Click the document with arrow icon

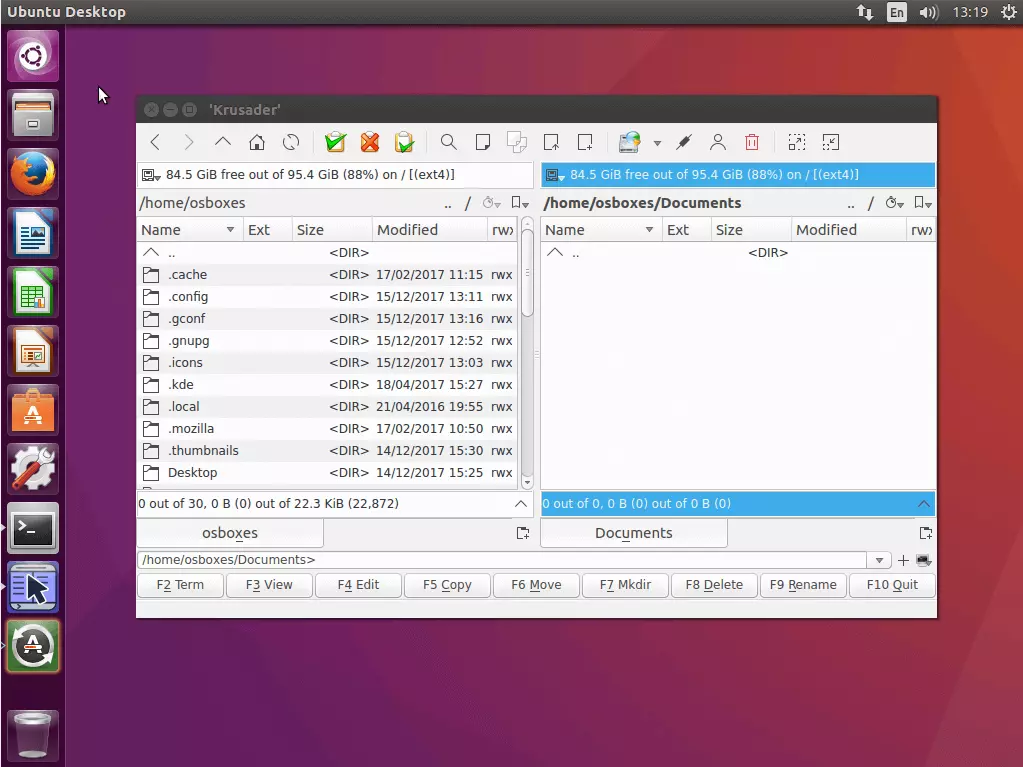tap(551, 142)
